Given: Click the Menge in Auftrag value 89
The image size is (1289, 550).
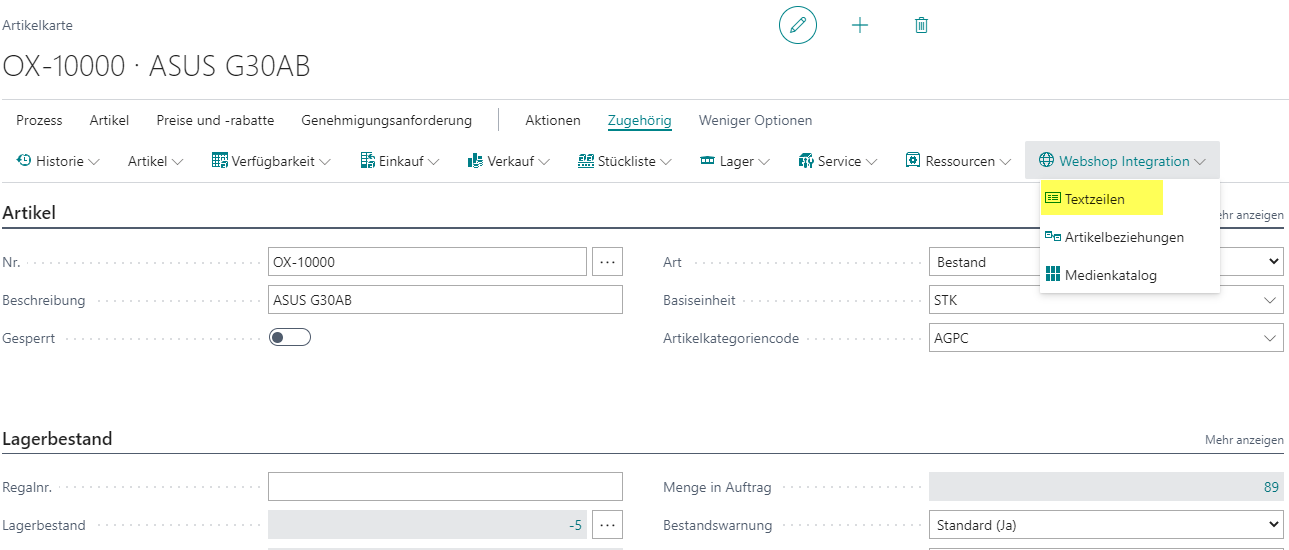Looking at the screenshot, I should tap(1106, 487).
